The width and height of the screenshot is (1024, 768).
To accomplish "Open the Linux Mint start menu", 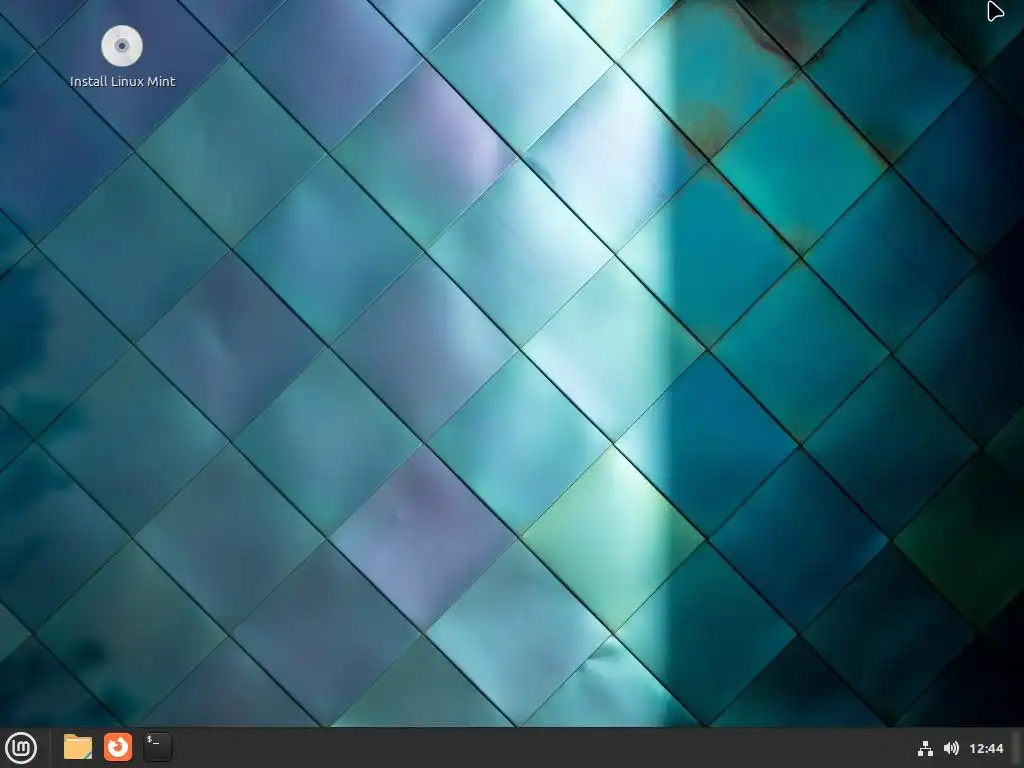I will (x=21, y=748).
